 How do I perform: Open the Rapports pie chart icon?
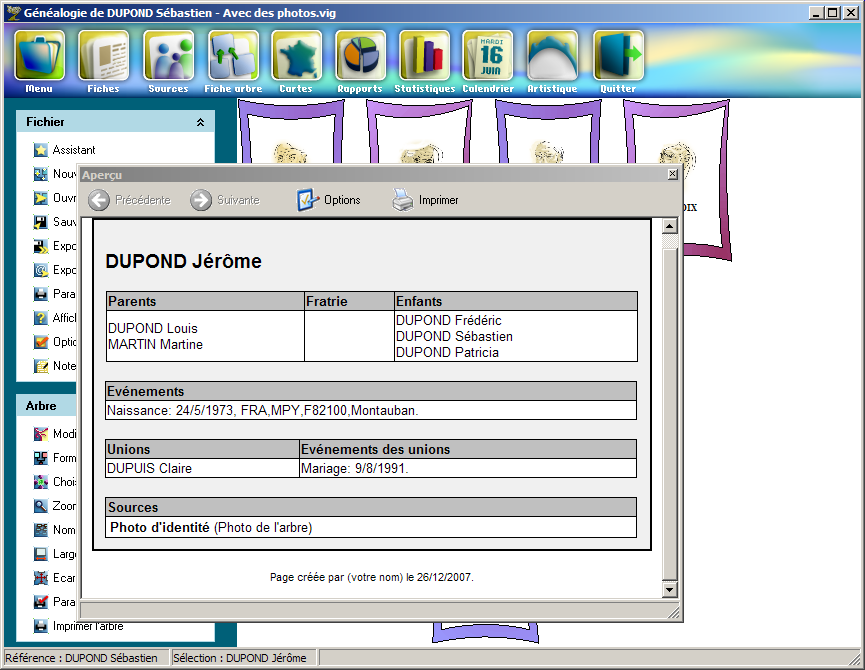click(360, 56)
